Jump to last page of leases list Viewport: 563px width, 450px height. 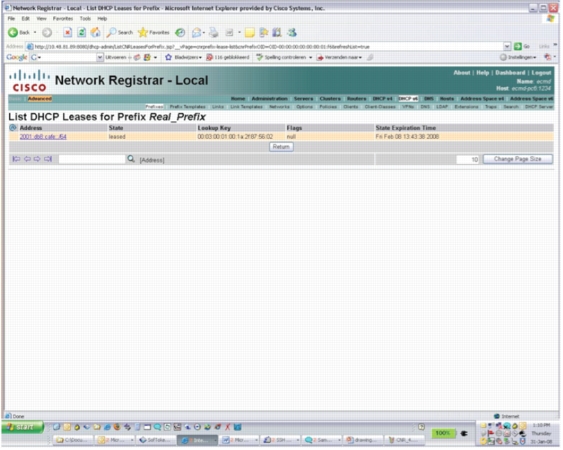tap(48, 159)
